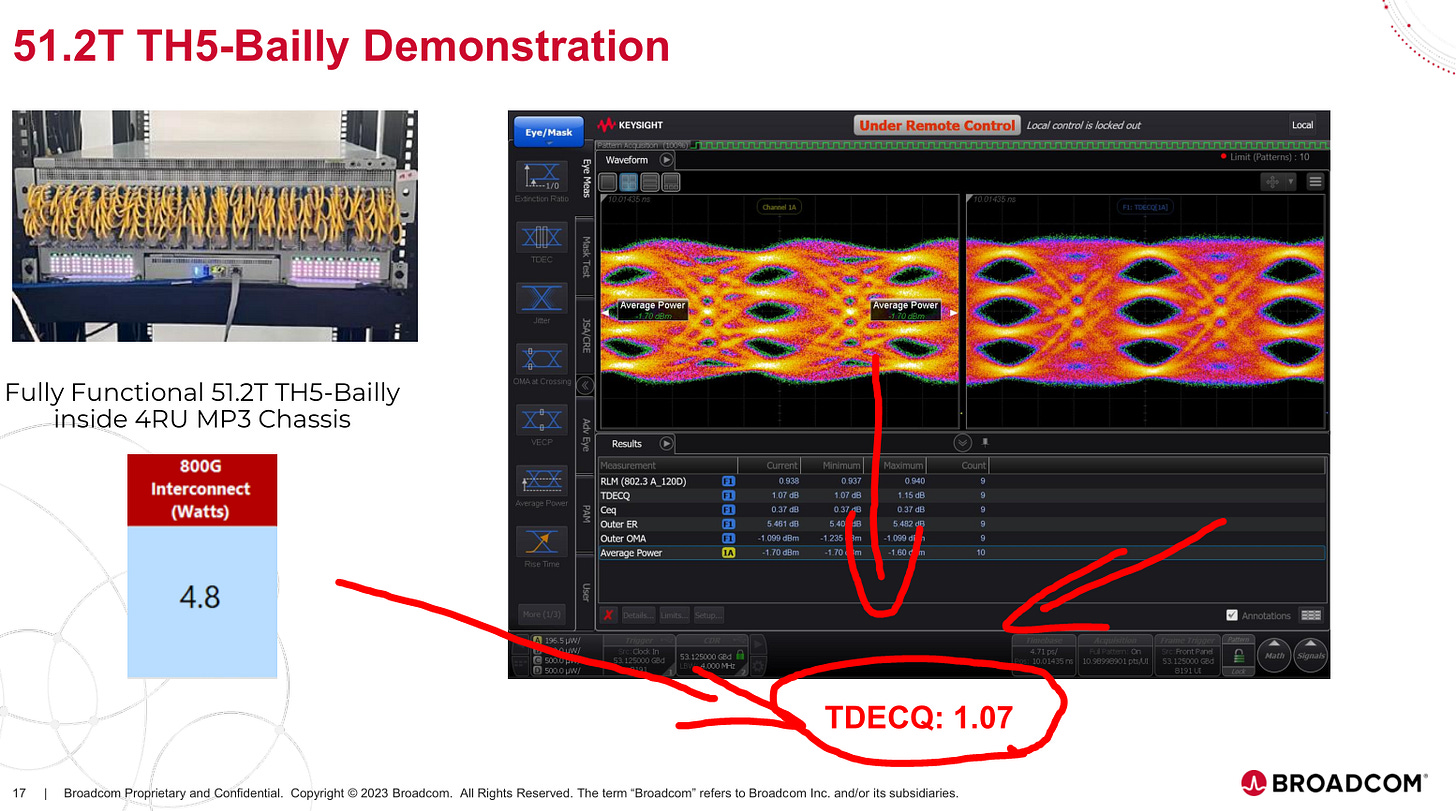Choose the fourth waveform layout icon
The image size is (1456, 811).
[x=671, y=182]
